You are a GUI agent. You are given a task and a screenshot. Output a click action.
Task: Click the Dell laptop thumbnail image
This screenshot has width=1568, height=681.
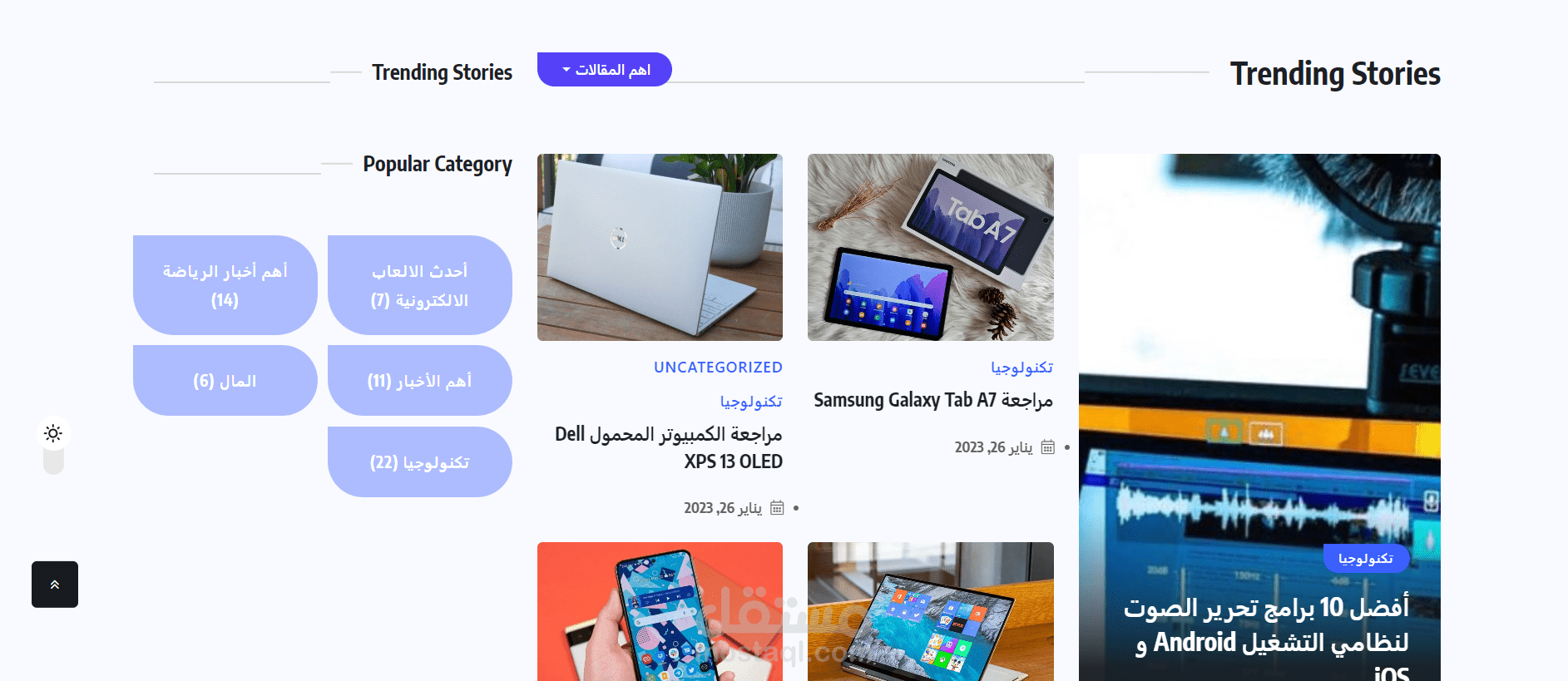click(x=660, y=247)
